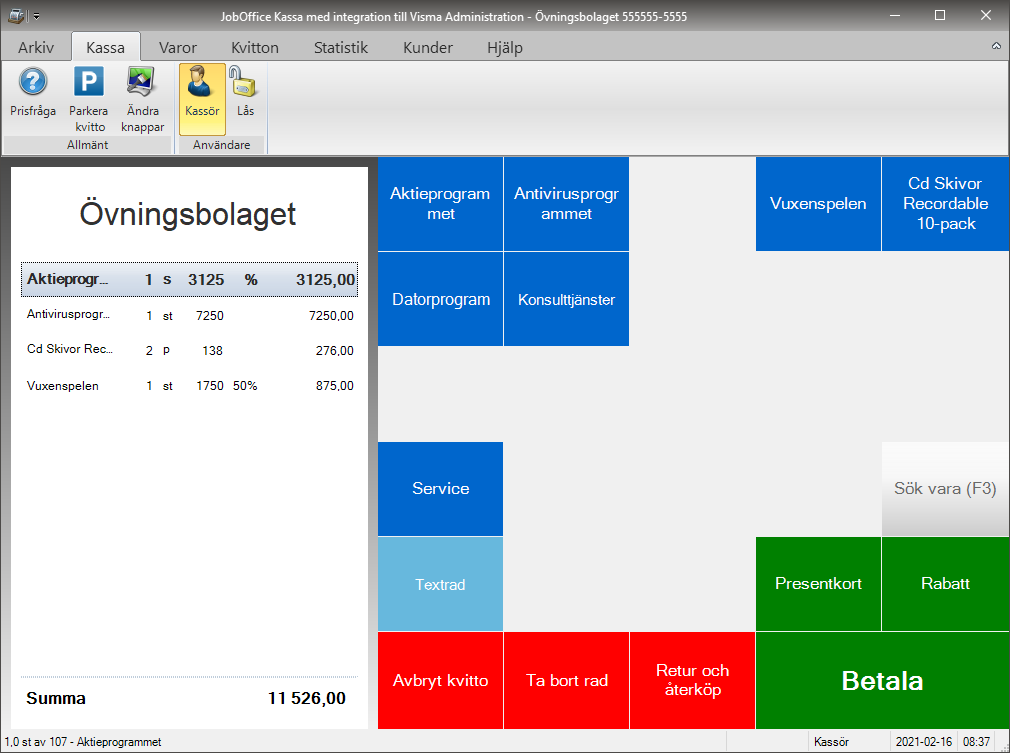Open the Arkiv menu
Viewport: 1010px width, 753px height.
[35, 46]
